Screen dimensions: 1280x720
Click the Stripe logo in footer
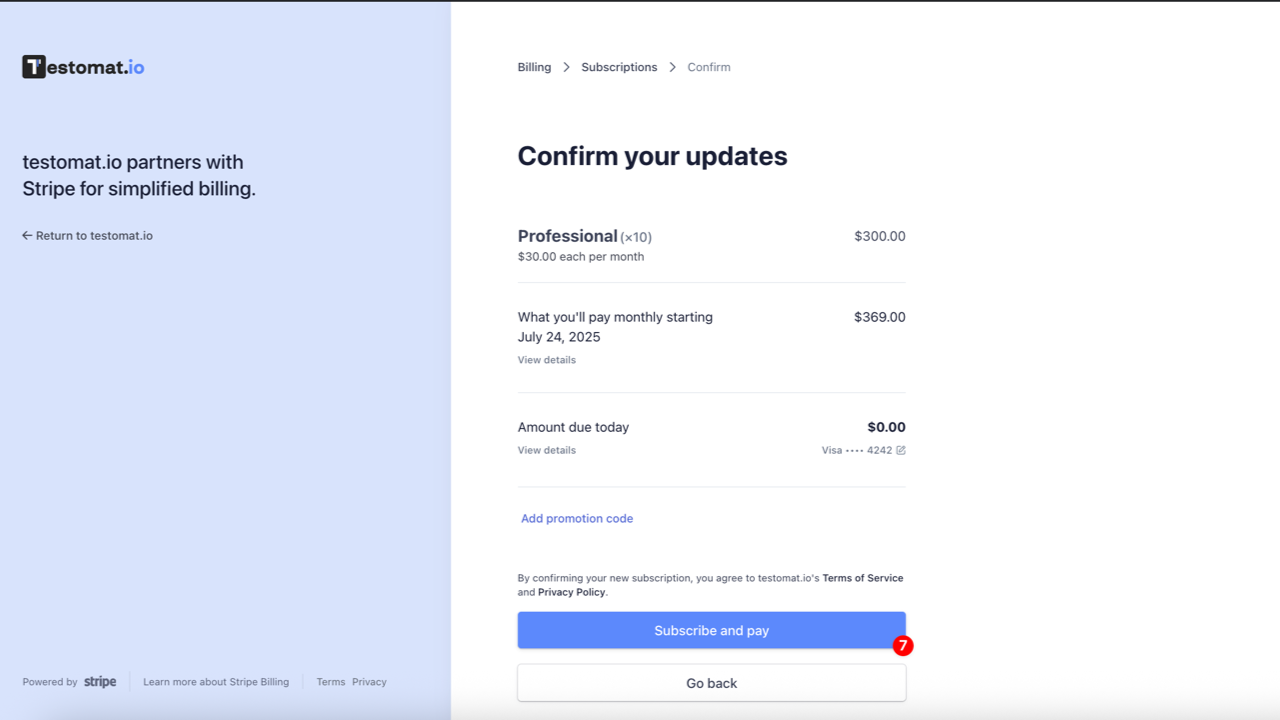pos(100,681)
